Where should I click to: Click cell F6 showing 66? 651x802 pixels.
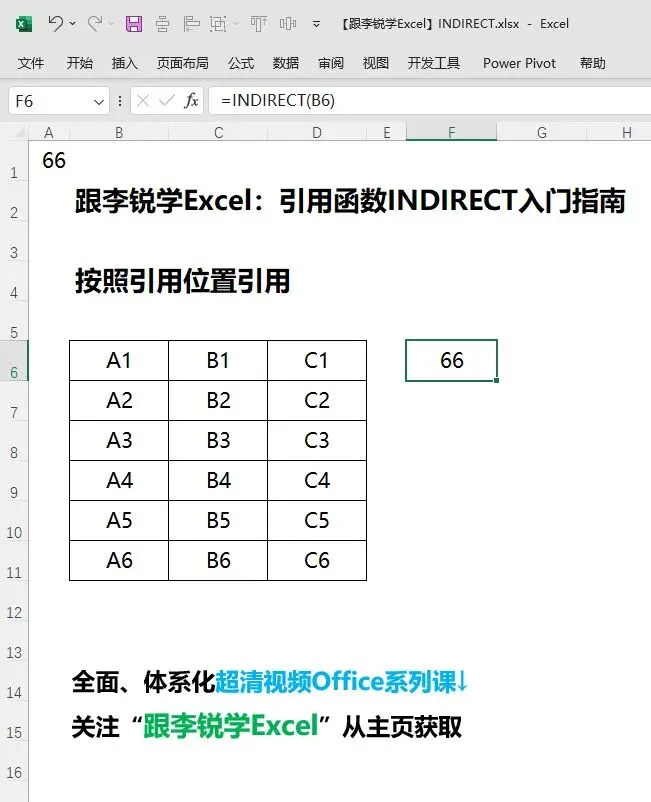pos(452,361)
